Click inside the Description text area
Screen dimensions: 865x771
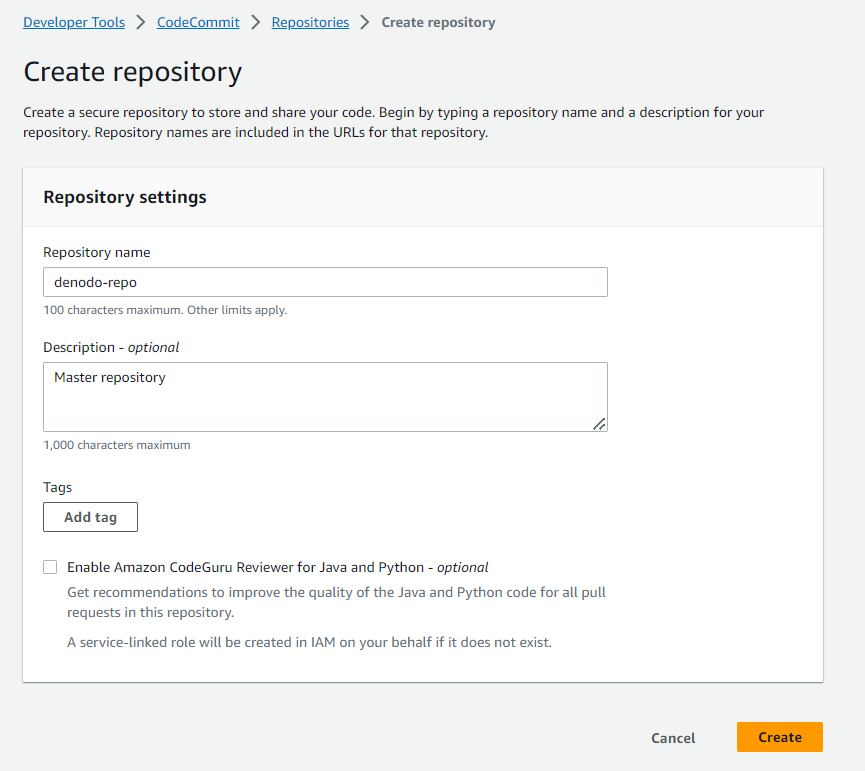(325, 397)
